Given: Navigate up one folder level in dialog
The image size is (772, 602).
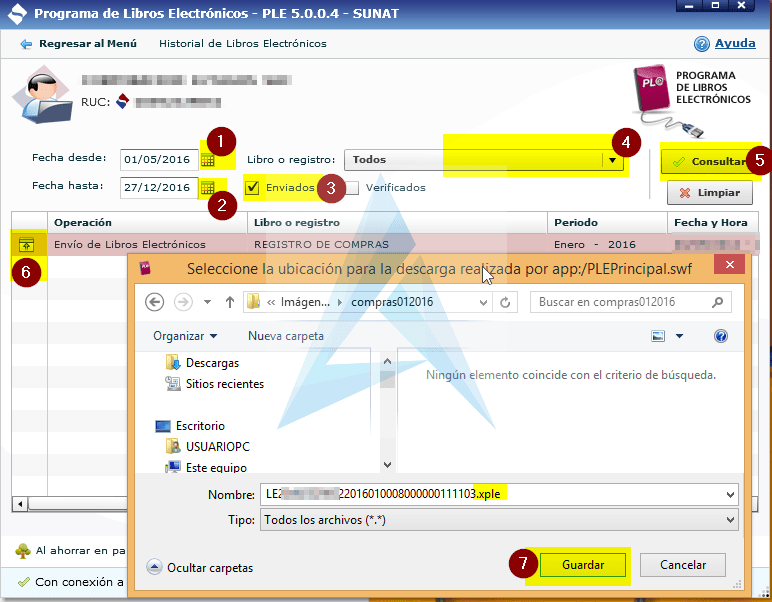Looking at the screenshot, I should click(228, 302).
